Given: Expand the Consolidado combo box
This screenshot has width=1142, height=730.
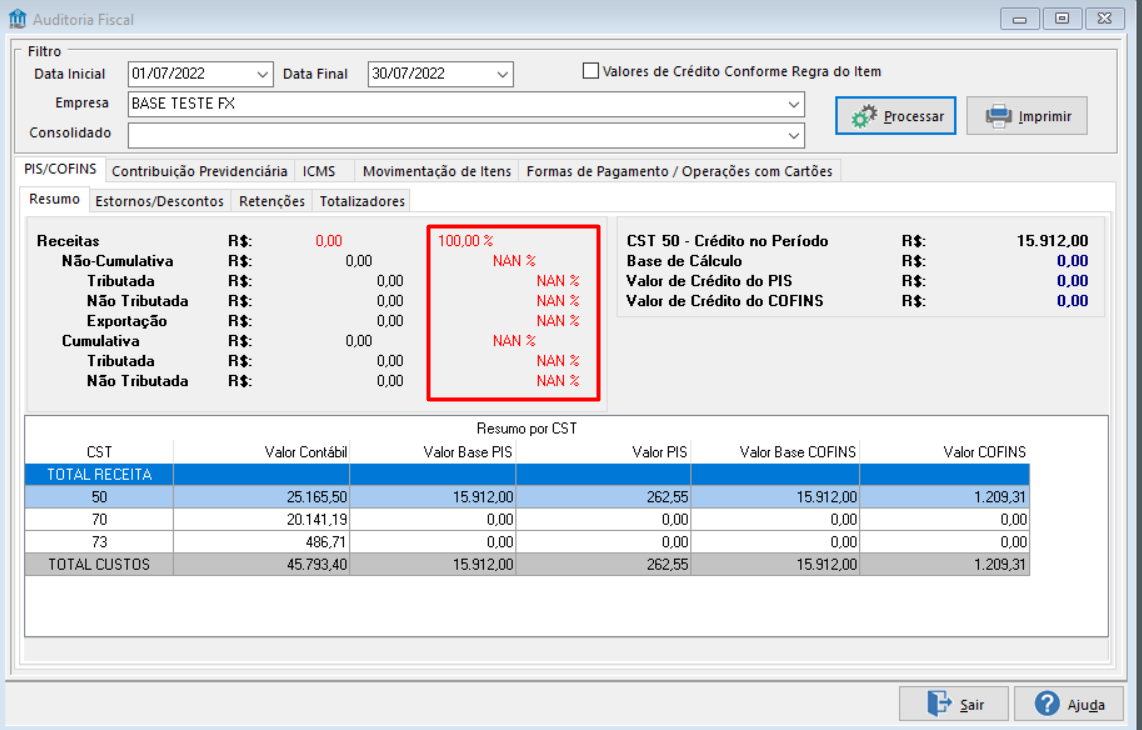Looking at the screenshot, I should (794, 136).
